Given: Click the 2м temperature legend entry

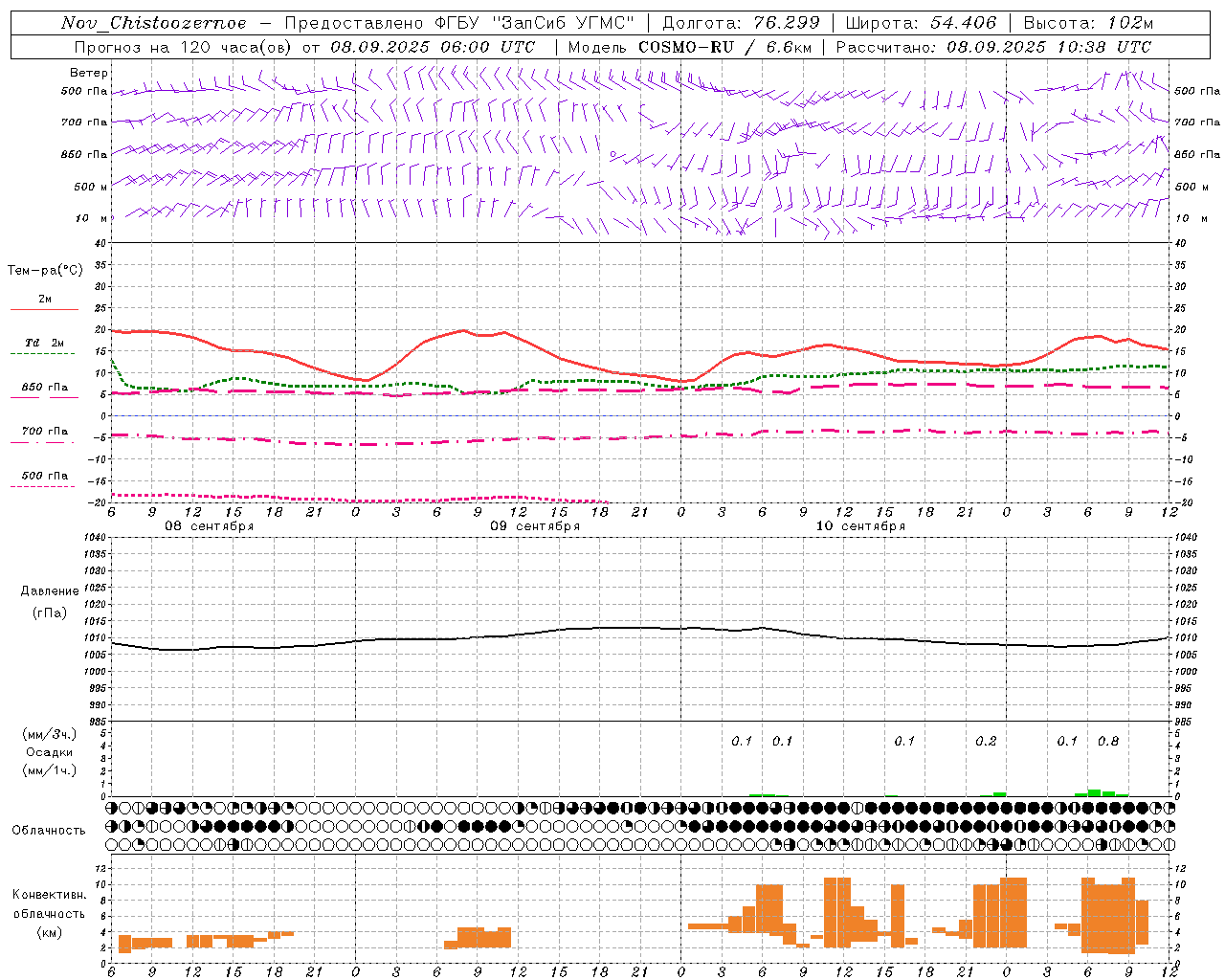Looking at the screenshot, I should point(45,300).
